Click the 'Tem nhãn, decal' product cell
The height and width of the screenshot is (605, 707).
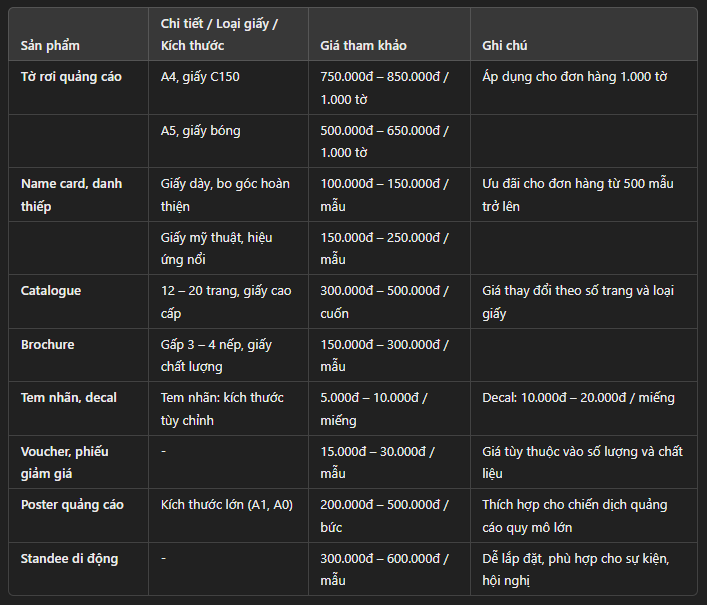pos(69,397)
